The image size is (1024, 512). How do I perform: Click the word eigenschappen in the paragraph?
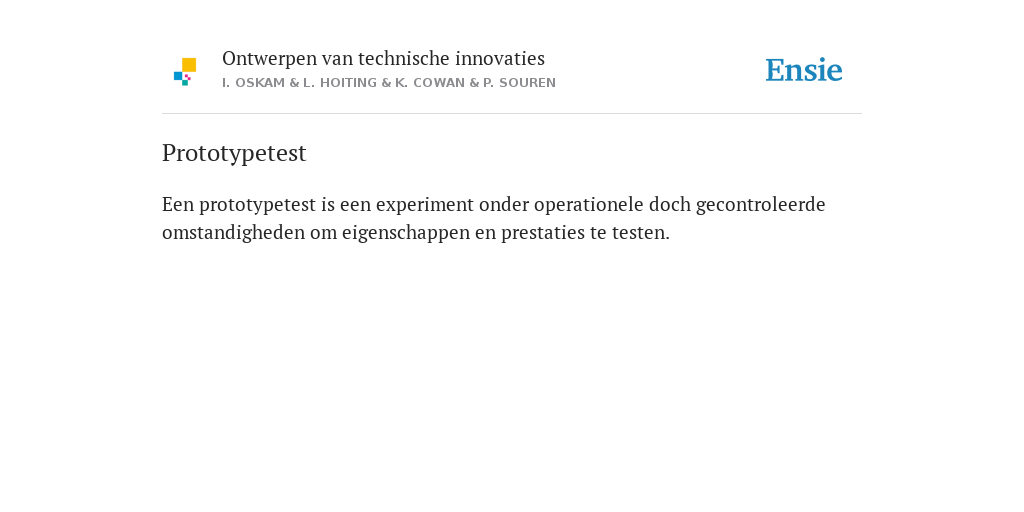pos(406,233)
